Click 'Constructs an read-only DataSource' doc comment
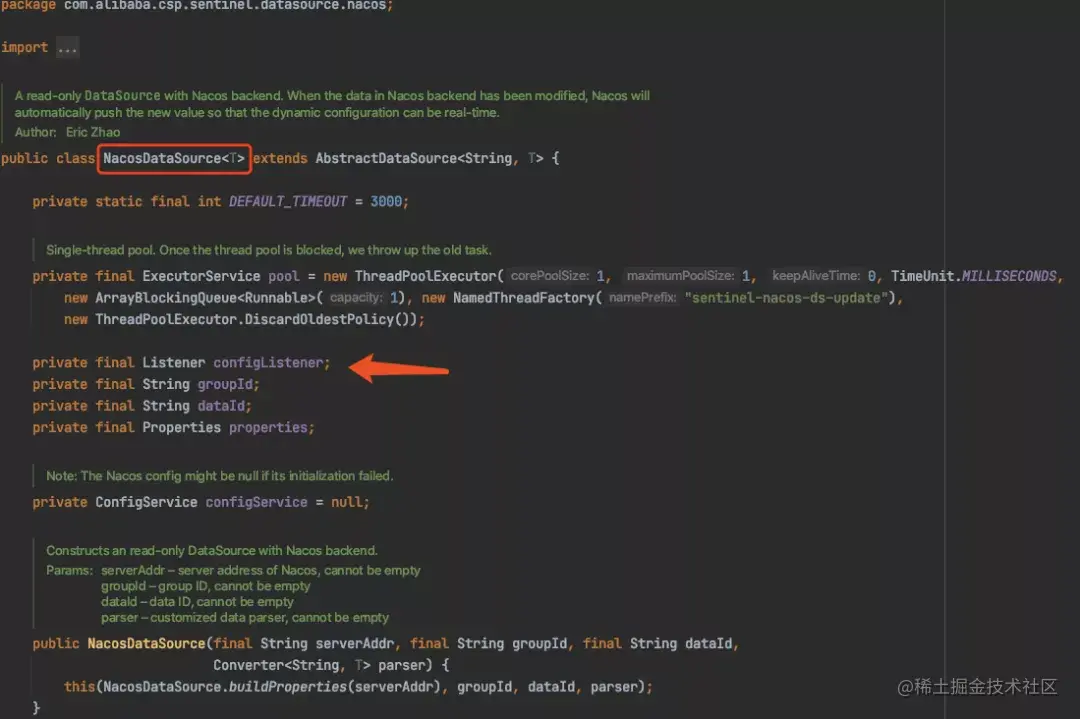The width and height of the screenshot is (1080, 719). 211,551
